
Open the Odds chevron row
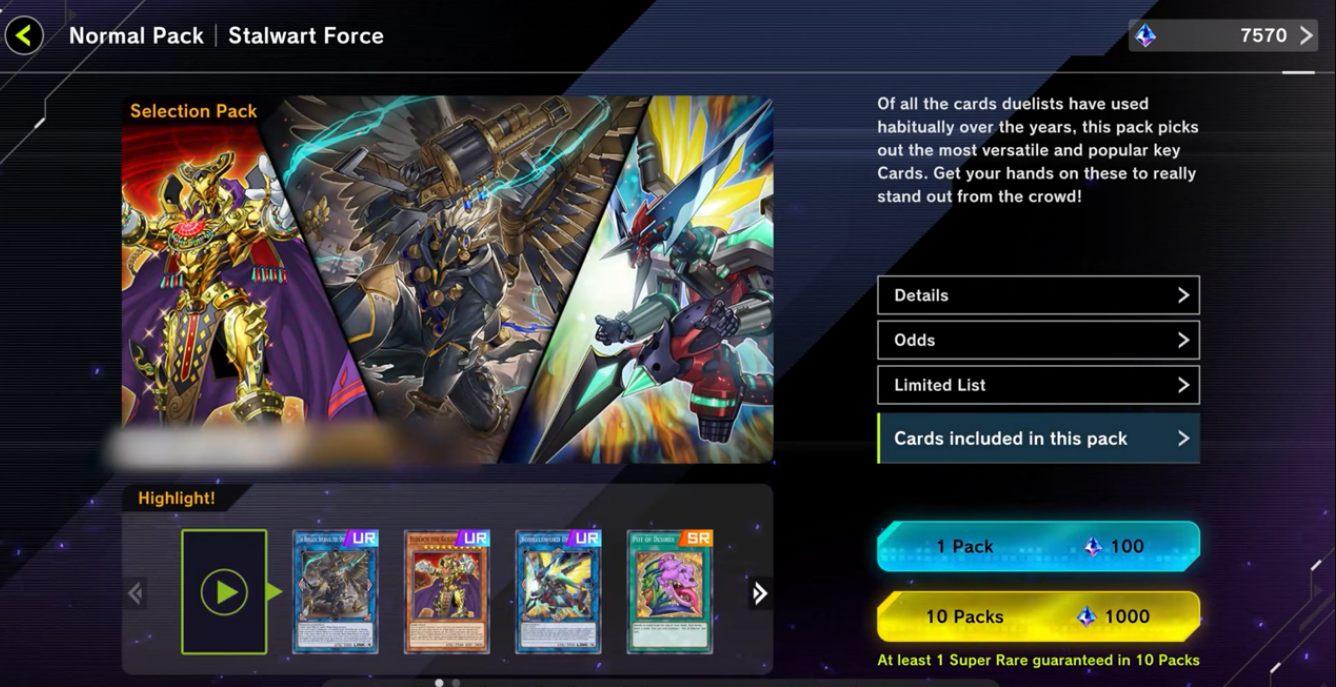coord(1038,340)
